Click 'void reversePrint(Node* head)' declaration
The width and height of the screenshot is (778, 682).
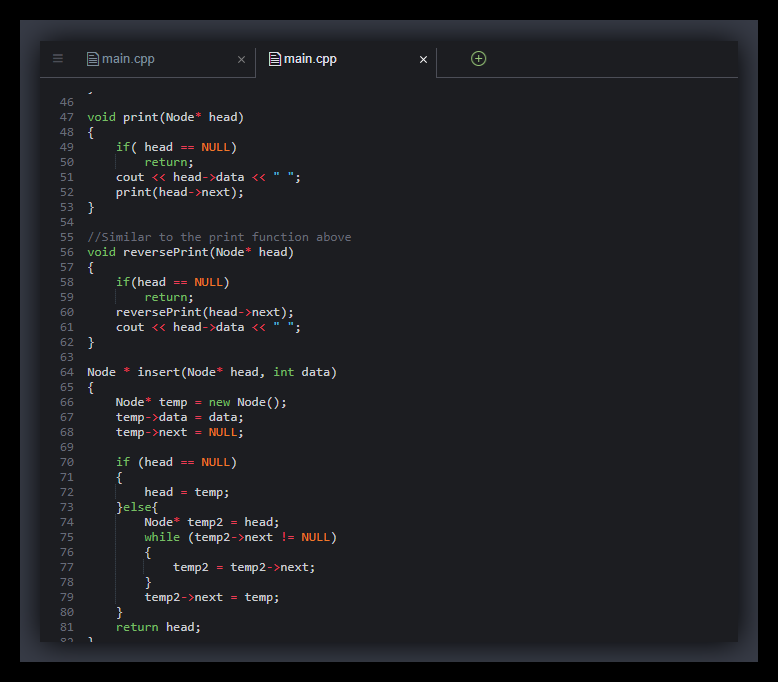click(191, 252)
